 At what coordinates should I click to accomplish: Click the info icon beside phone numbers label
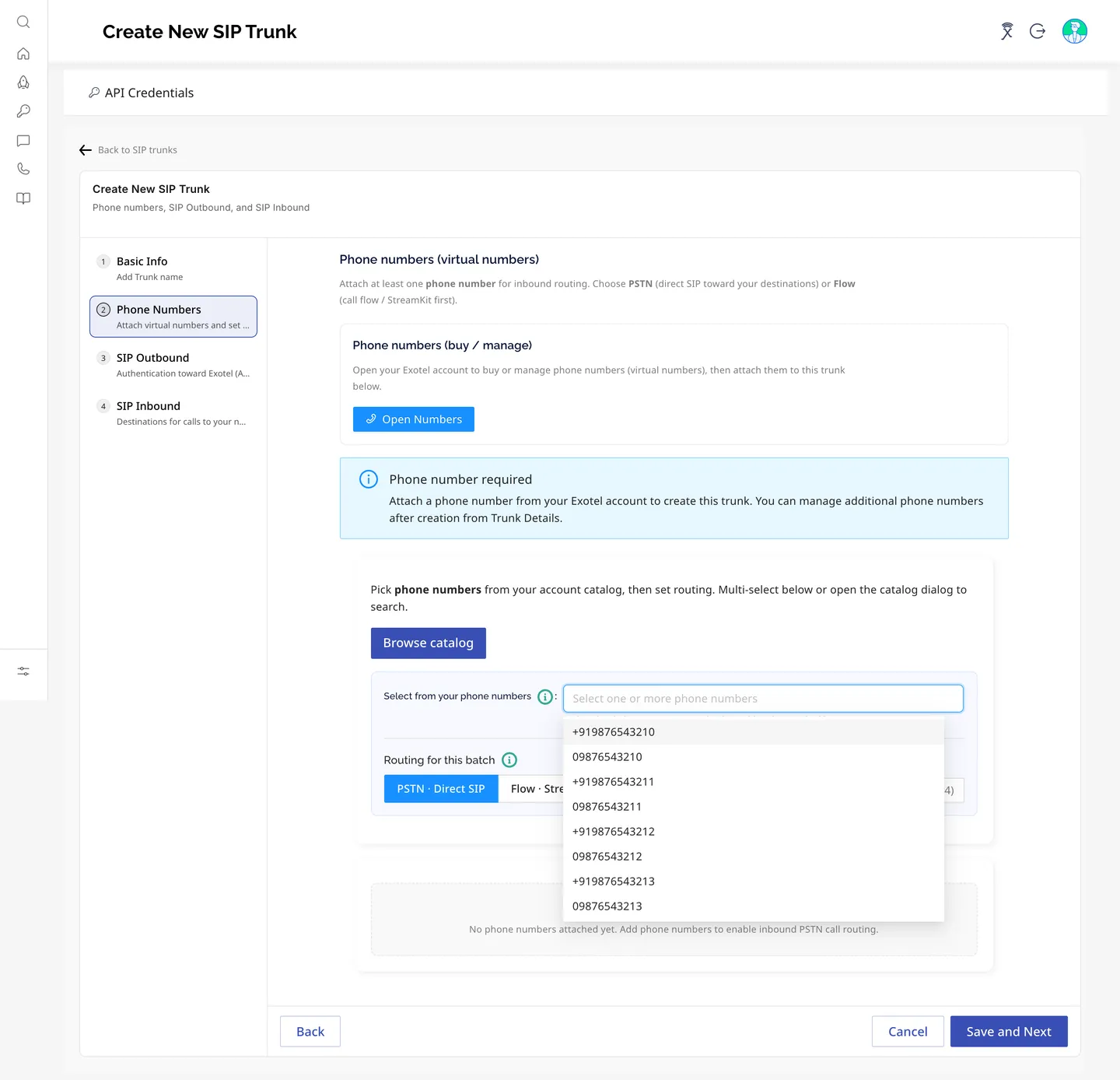pos(546,697)
